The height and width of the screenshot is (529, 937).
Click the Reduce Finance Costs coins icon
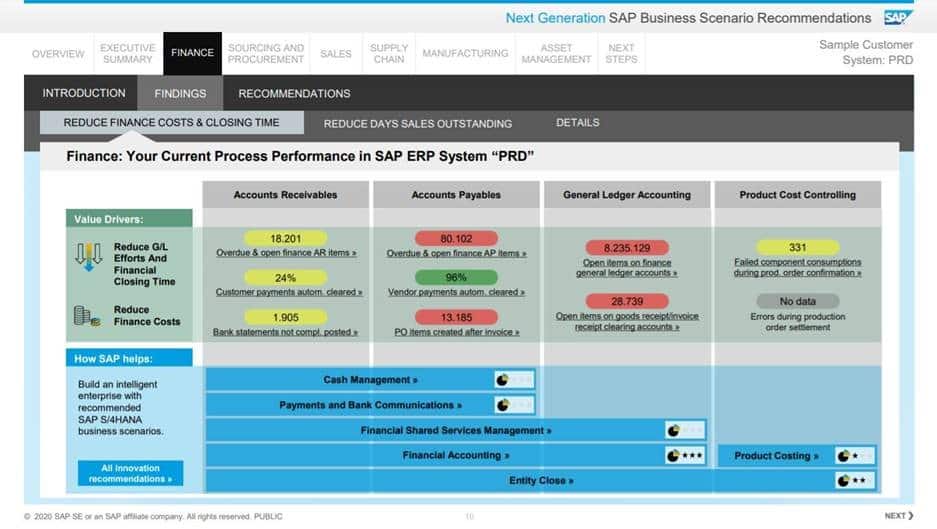(87, 316)
